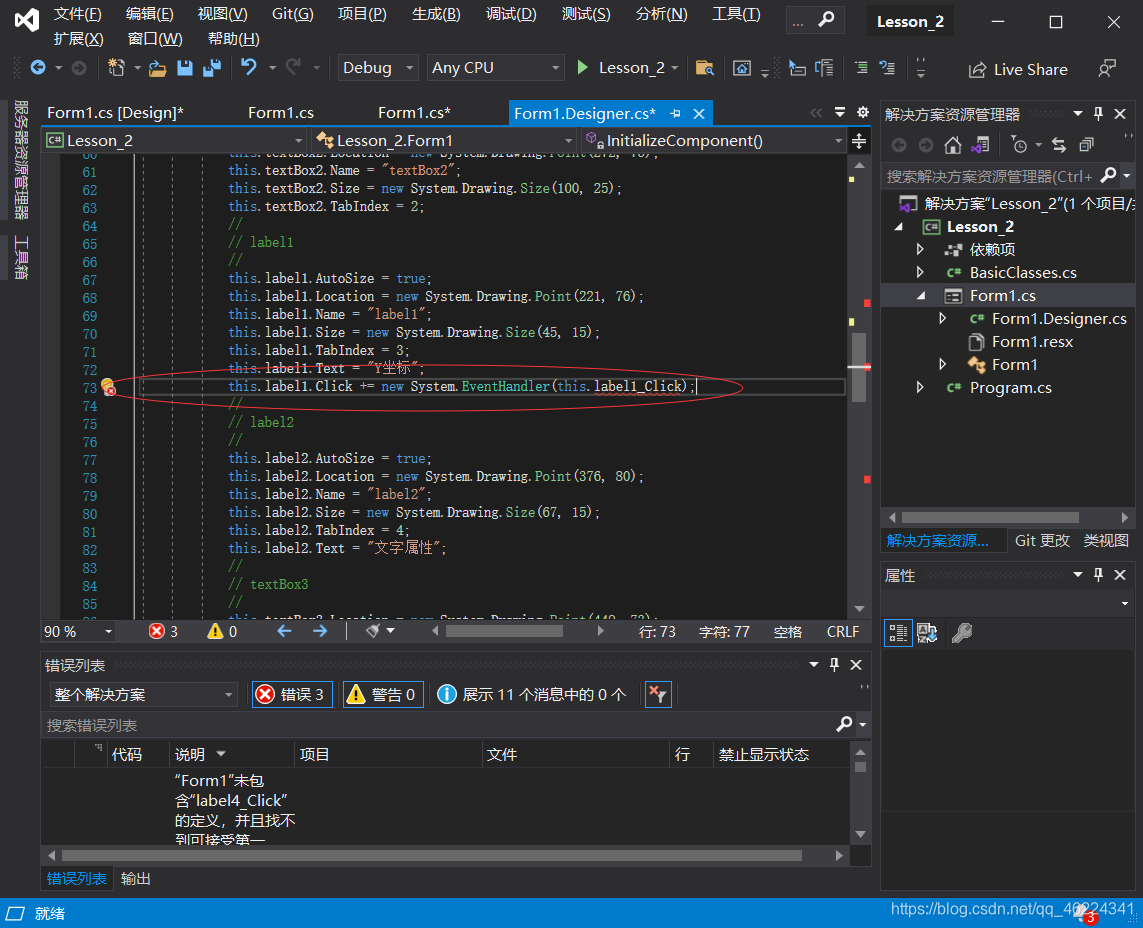The height and width of the screenshot is (928, 1143).
Task: Click the Error List horizontal scrollbar
Action: pos(432,855)
